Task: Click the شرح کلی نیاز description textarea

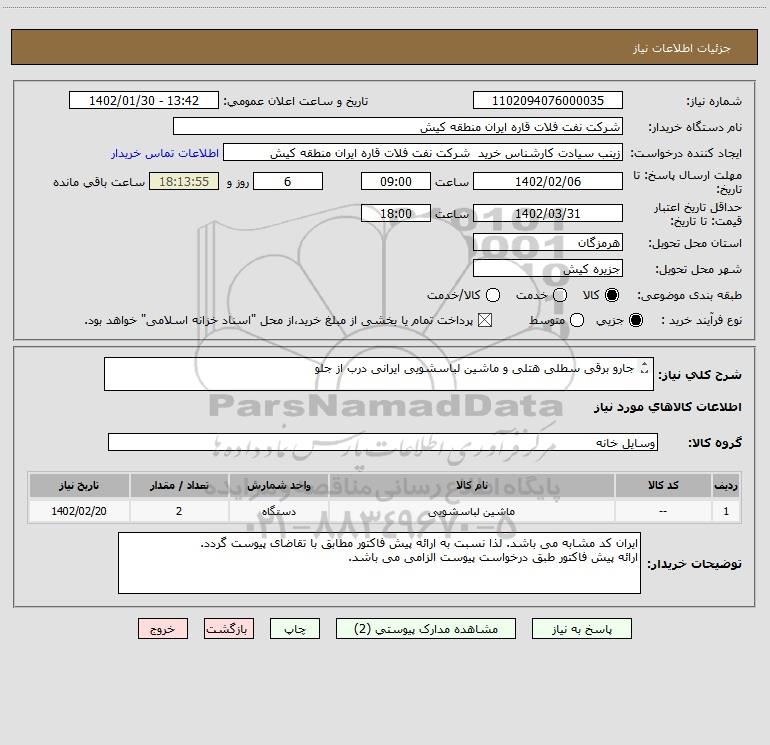Action: [379, 374]
